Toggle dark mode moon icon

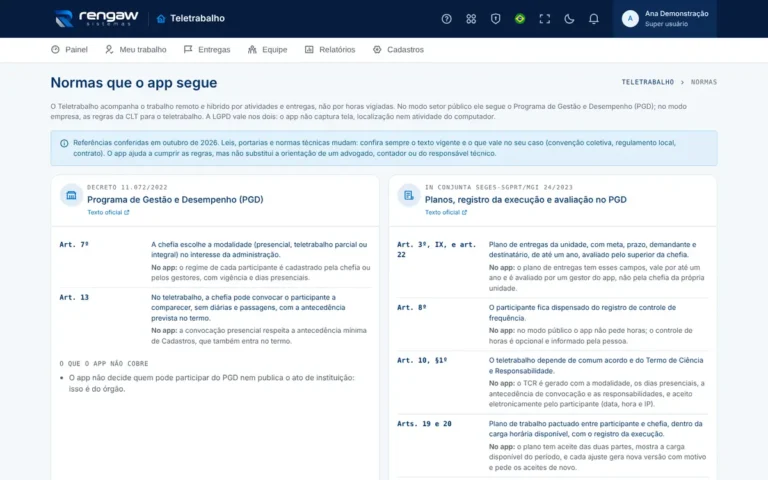(569, 19)
